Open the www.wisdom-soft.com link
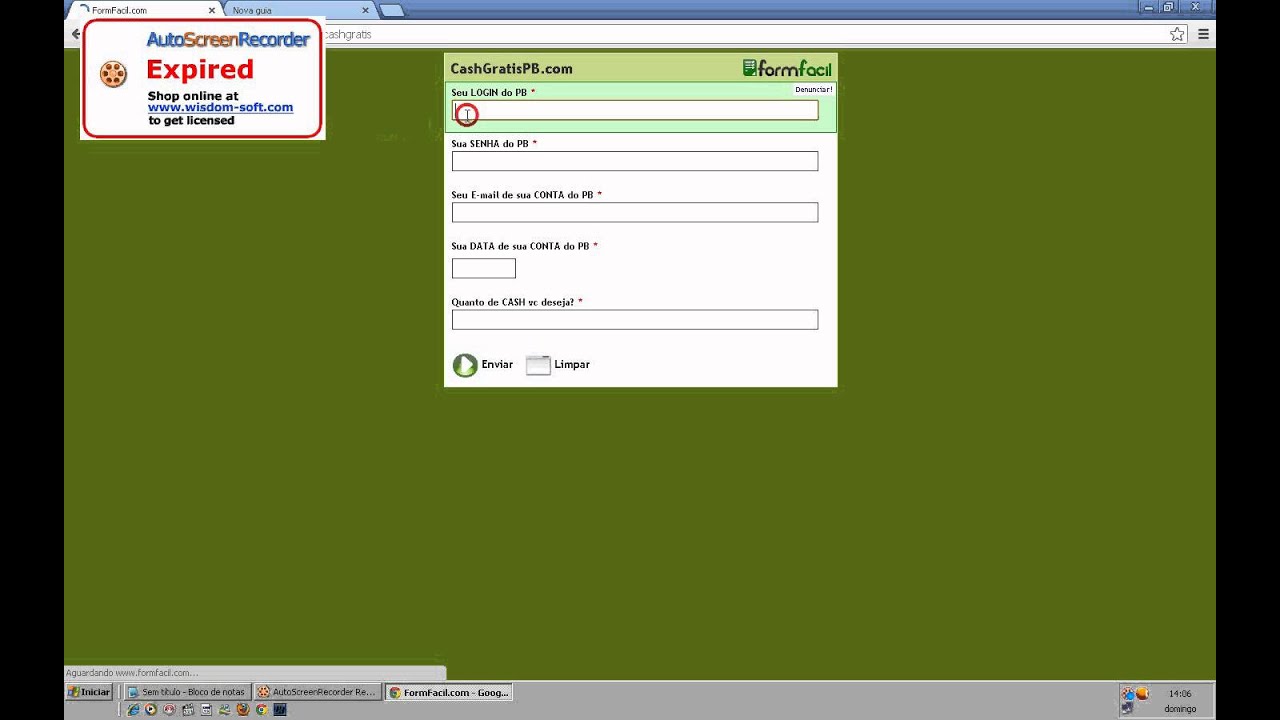 [x=220, y=107]
